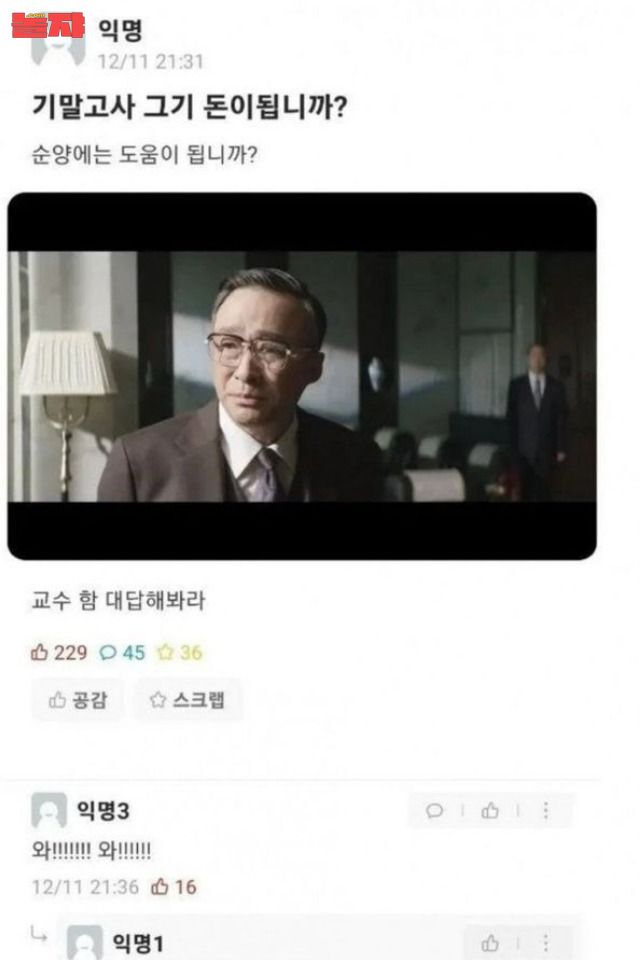The image size is (640, 960).
Task: Click the 익명3 username label
Action: (x=102, y=811)
